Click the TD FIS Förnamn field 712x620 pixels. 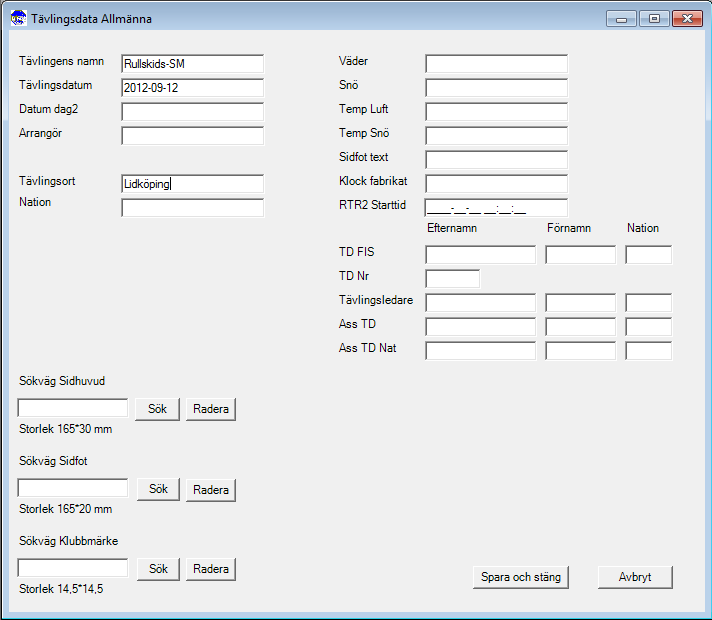580,255
